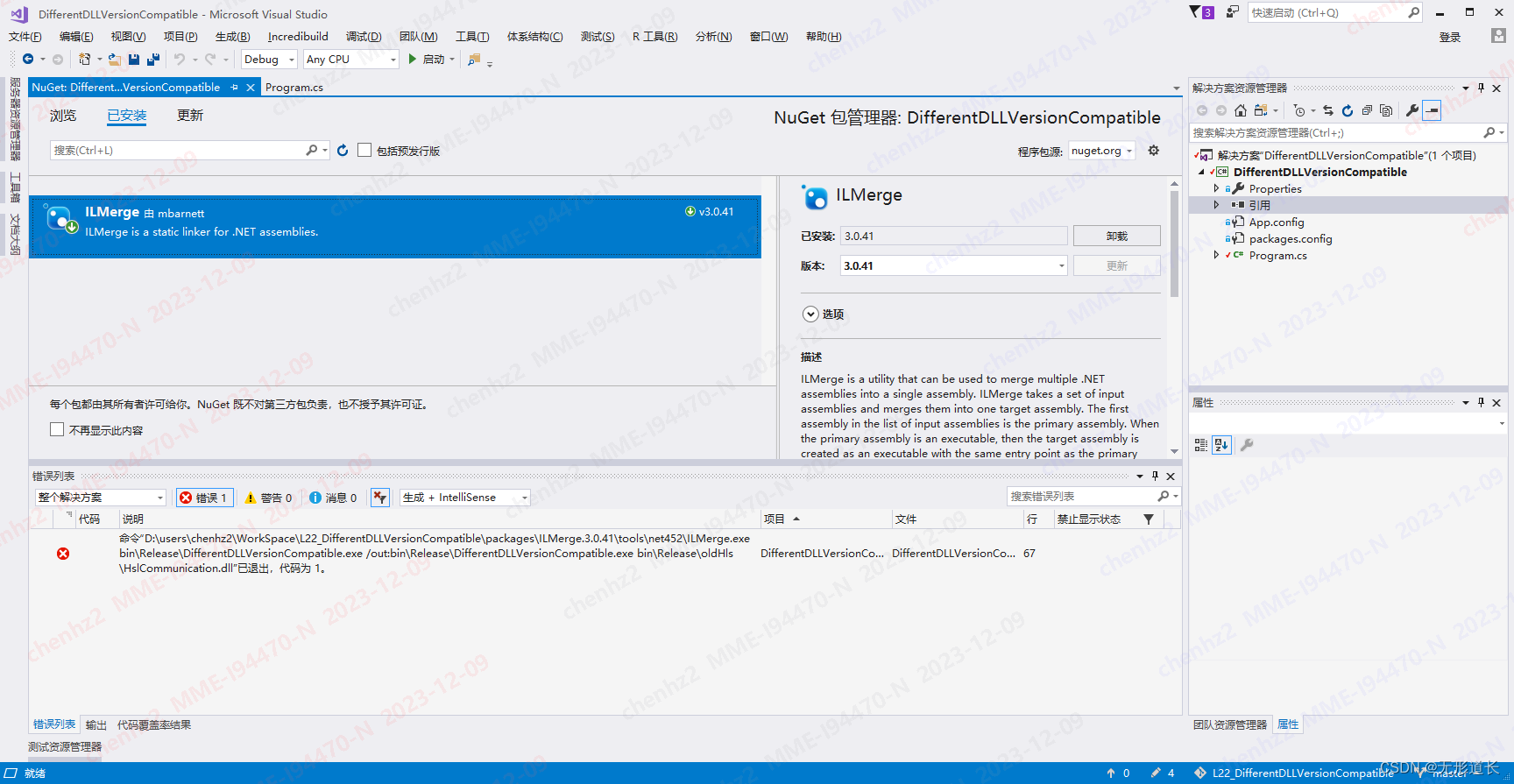Toggle the build-only filter icon in Error List

[379, 498]
